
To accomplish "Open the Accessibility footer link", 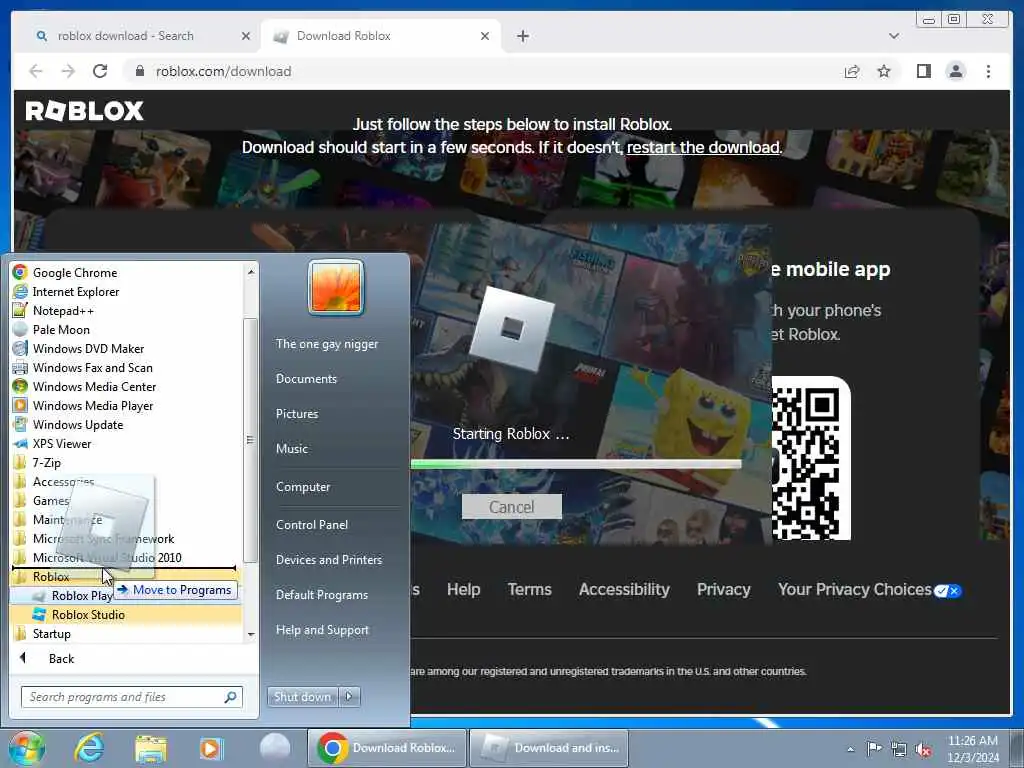I will [624, 589].
